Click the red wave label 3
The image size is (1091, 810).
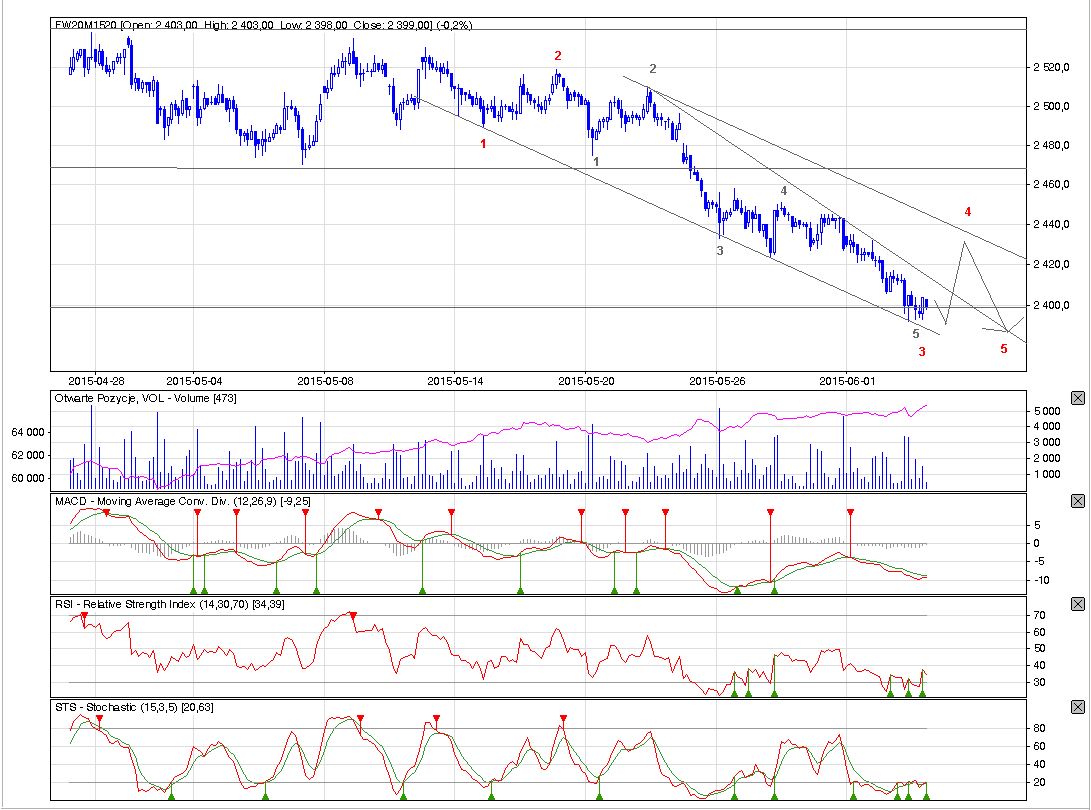tap(922, 352)
